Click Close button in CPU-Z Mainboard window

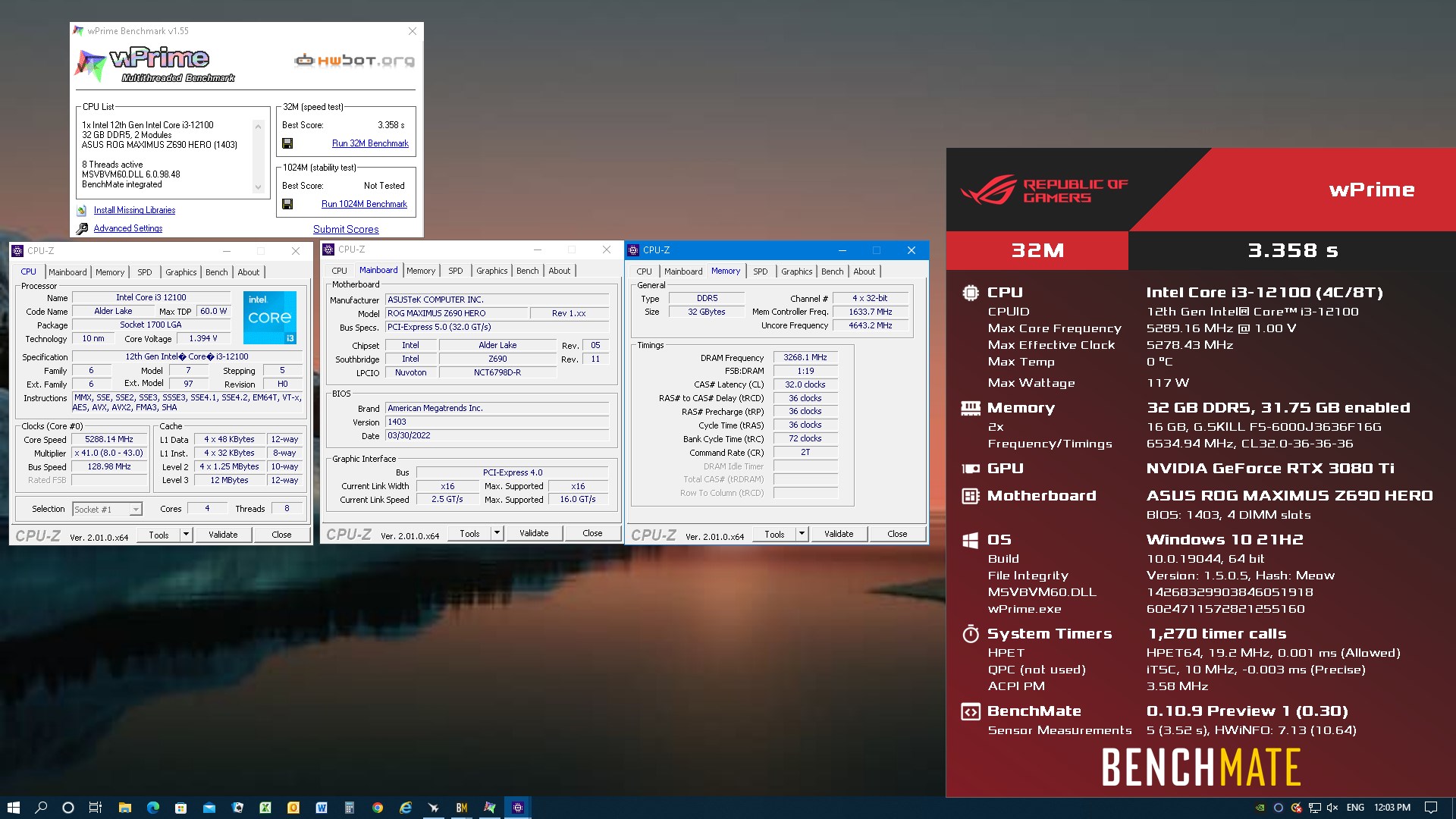[x=592, y=533]
